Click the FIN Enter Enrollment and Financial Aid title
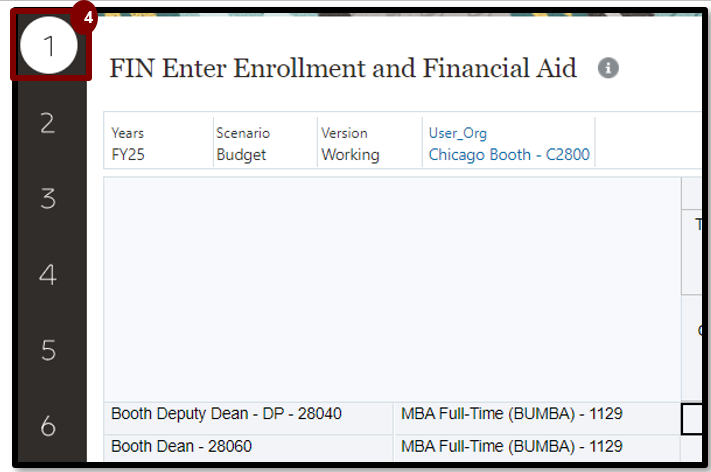This screenshot has width=711, height=472. point(343,68)
